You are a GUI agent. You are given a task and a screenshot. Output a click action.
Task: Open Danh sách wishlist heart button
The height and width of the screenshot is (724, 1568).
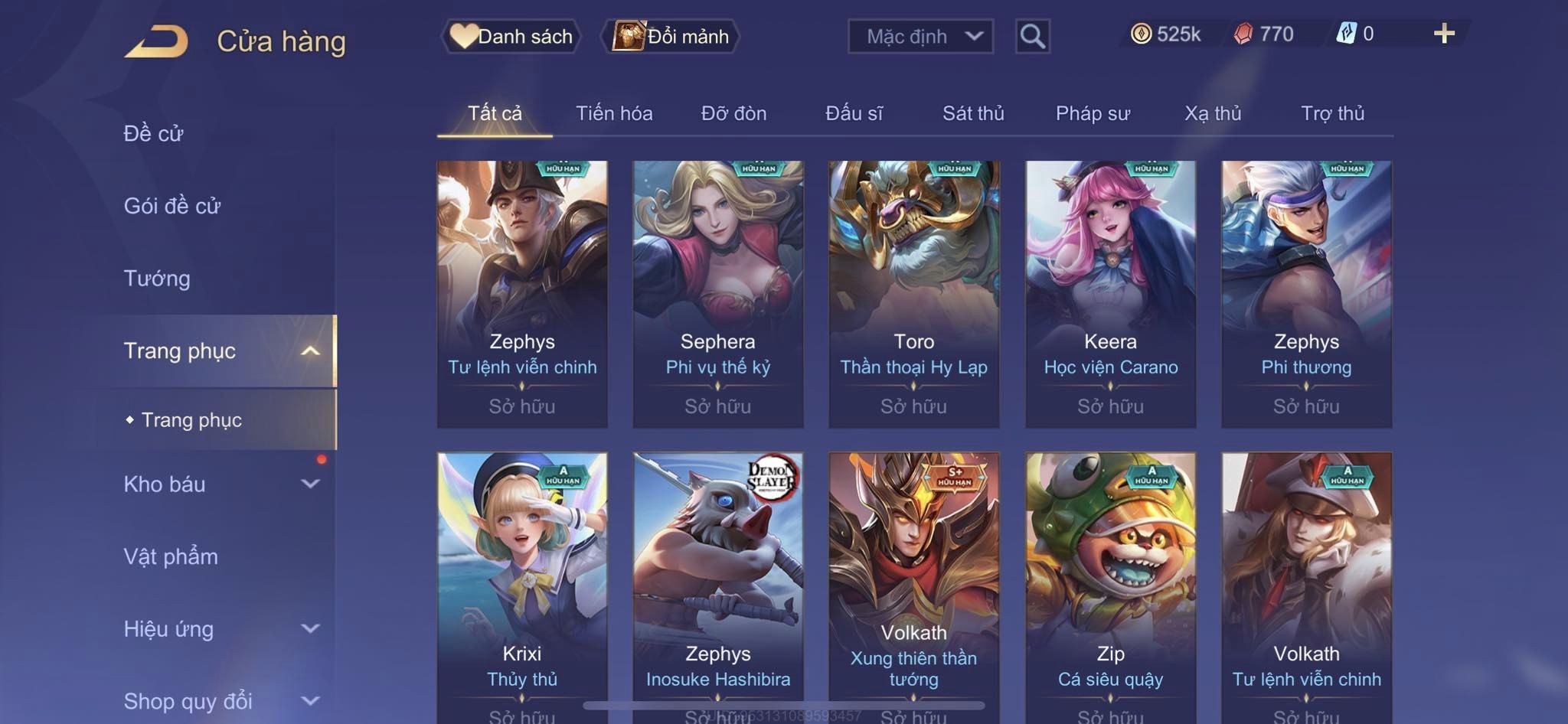(x=511, y=36)
